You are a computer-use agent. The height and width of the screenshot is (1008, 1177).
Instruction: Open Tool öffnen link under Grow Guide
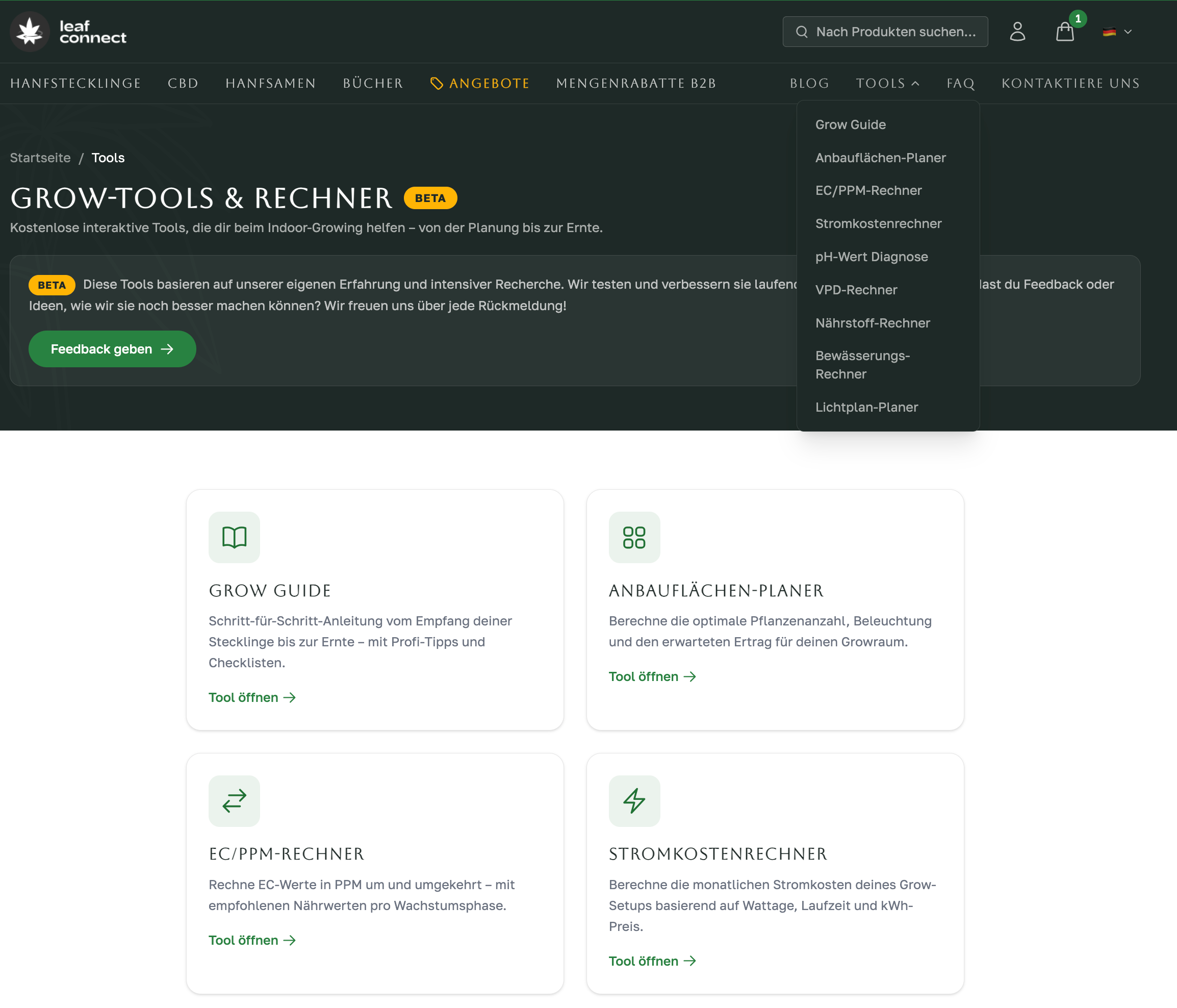click(x=251, y=697)
